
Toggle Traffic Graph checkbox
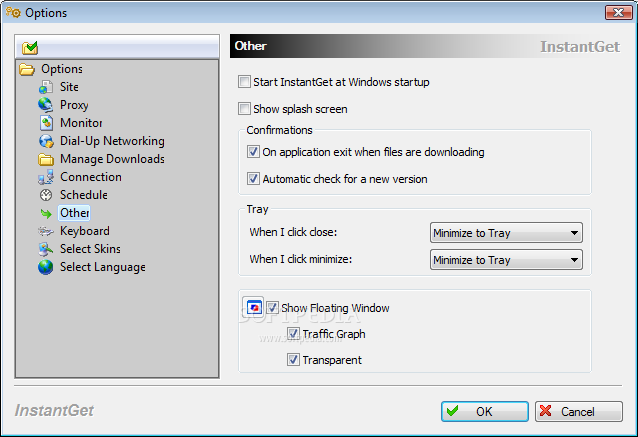[x=293, y=334]
